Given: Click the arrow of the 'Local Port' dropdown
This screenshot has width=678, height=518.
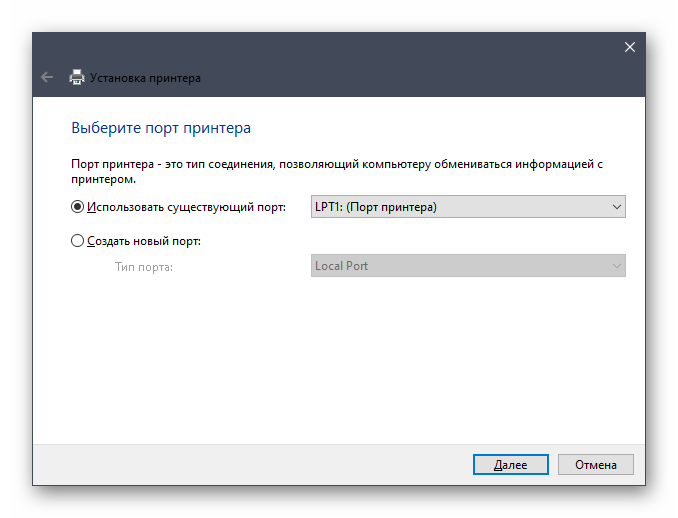Looking at the screenshot, I should [616, 266].
